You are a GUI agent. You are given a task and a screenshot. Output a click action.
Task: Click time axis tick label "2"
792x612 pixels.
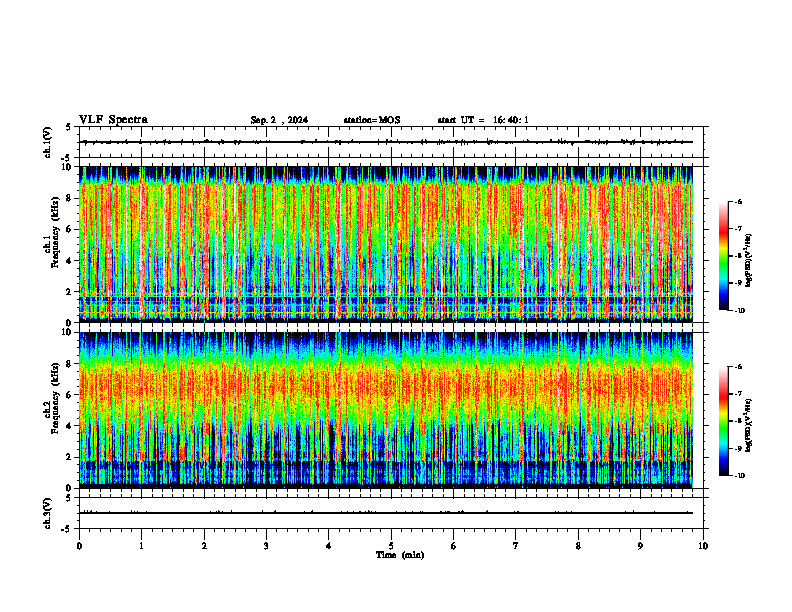(x=204, y=546)
